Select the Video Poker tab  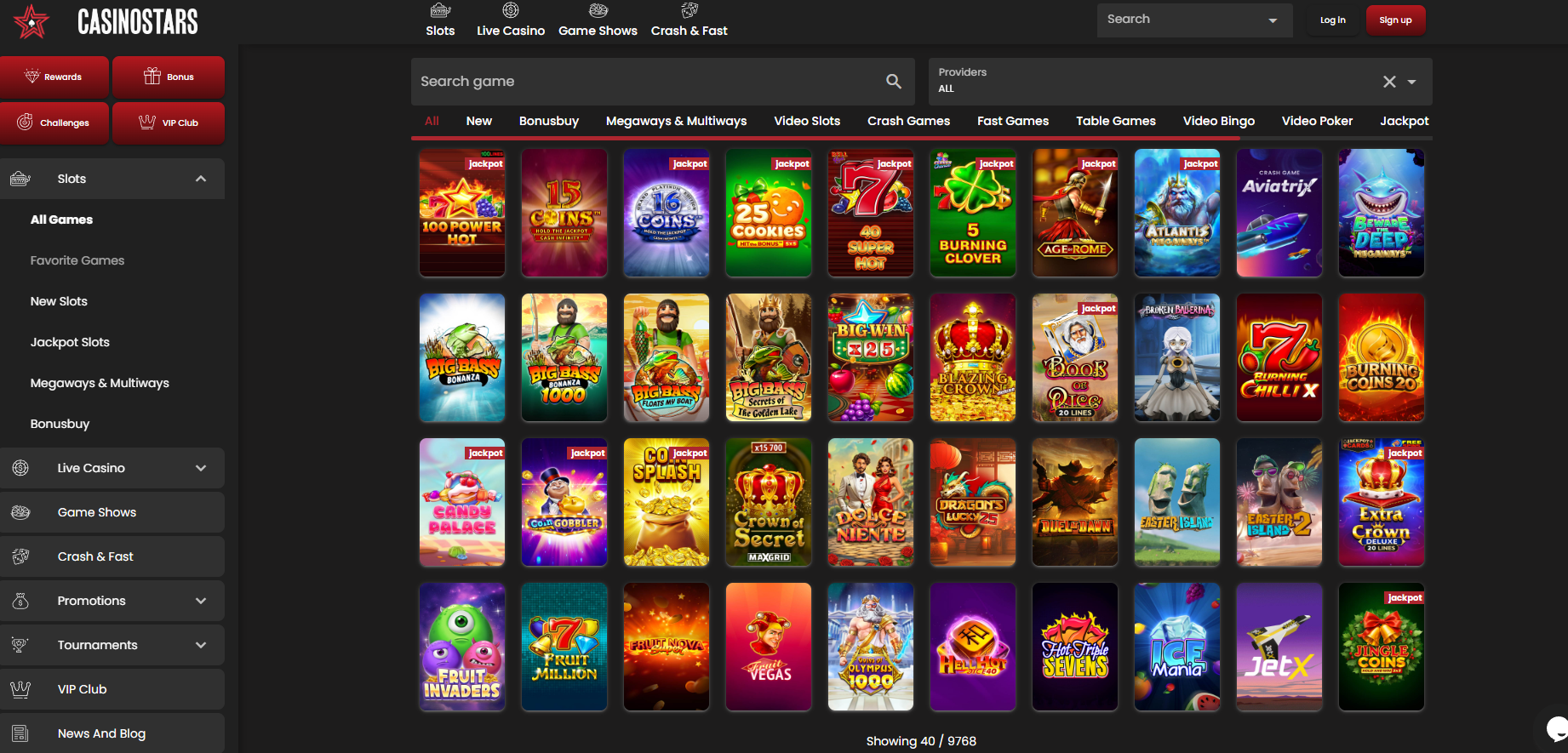pos(1317,121)
